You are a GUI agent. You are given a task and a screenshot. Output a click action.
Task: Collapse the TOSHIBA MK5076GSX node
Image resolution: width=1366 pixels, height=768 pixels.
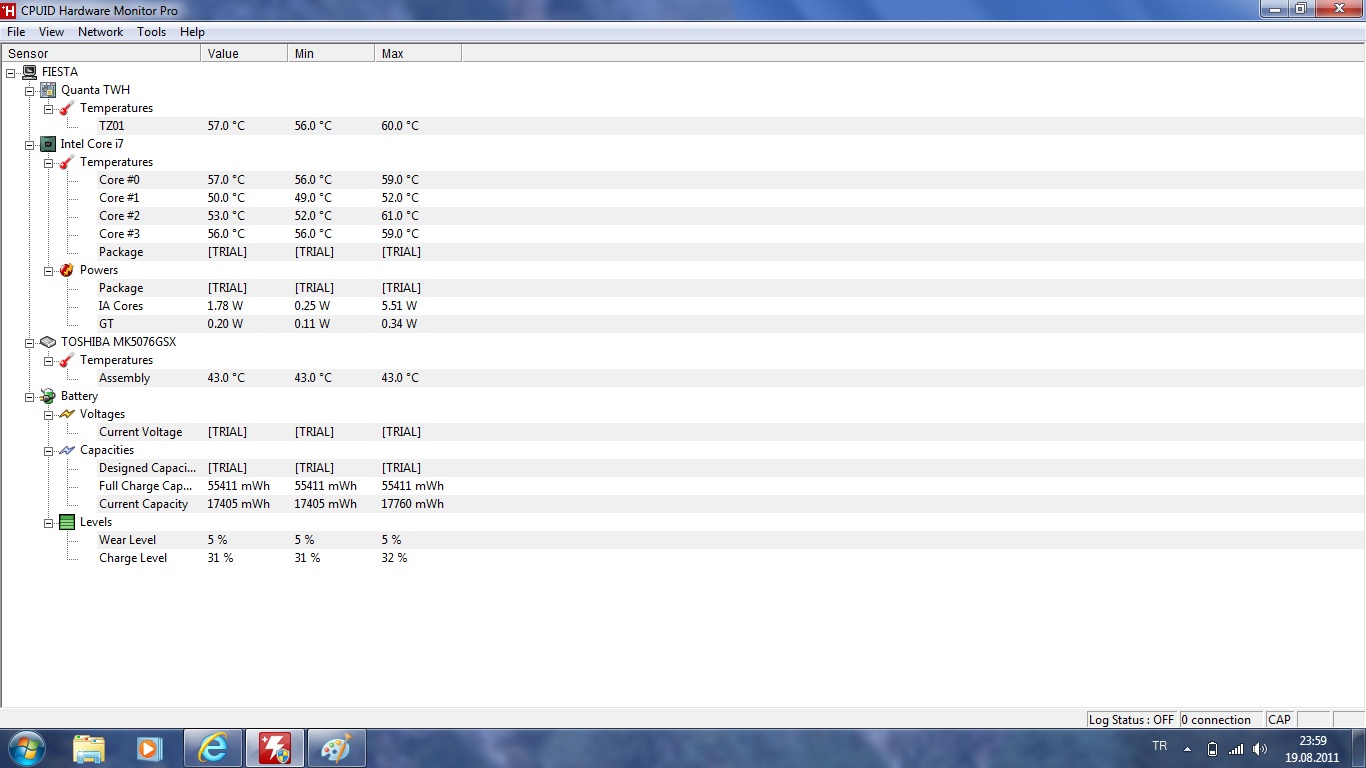tap(30, 342)
